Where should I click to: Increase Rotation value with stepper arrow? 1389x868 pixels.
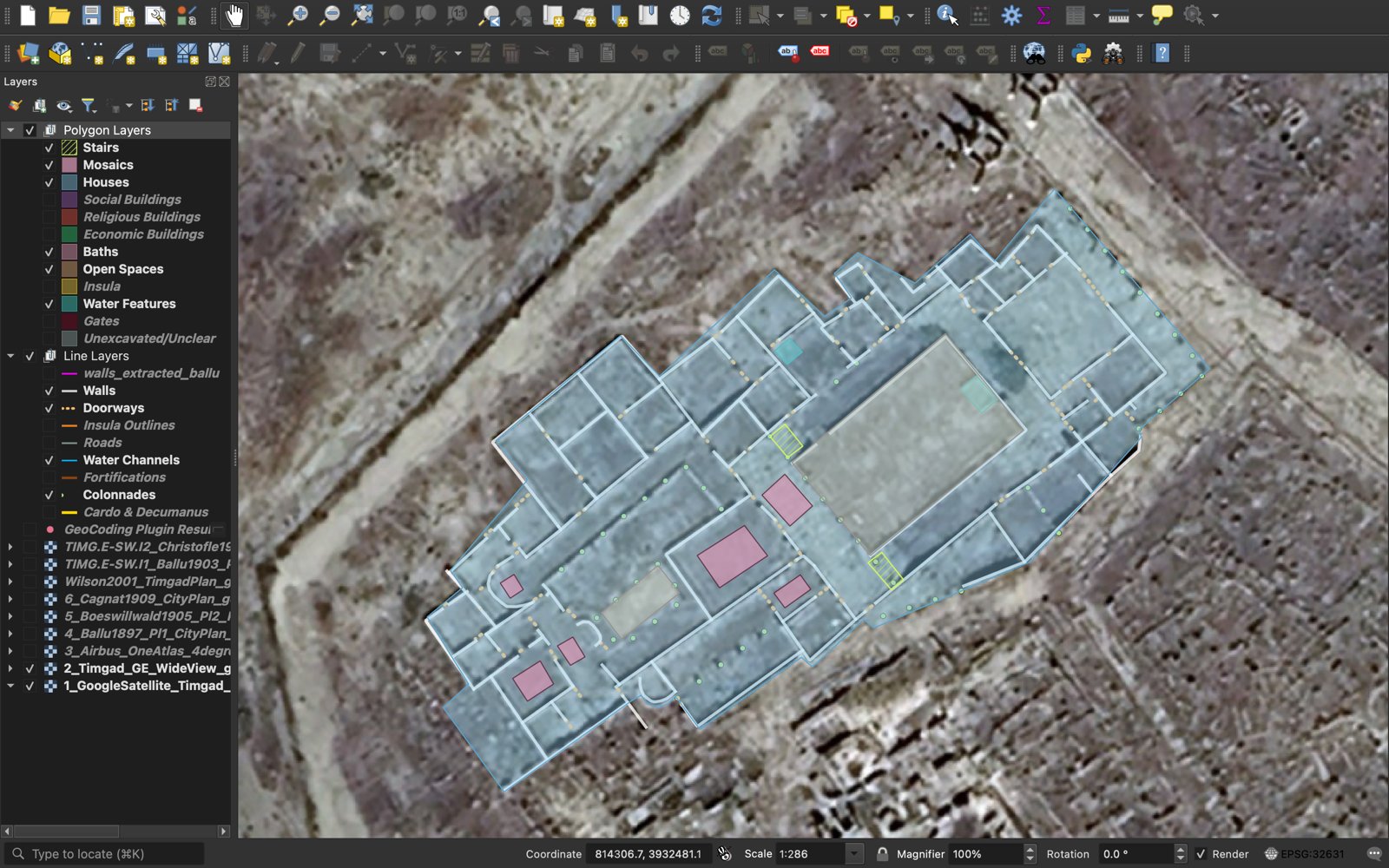point(1180,850)
